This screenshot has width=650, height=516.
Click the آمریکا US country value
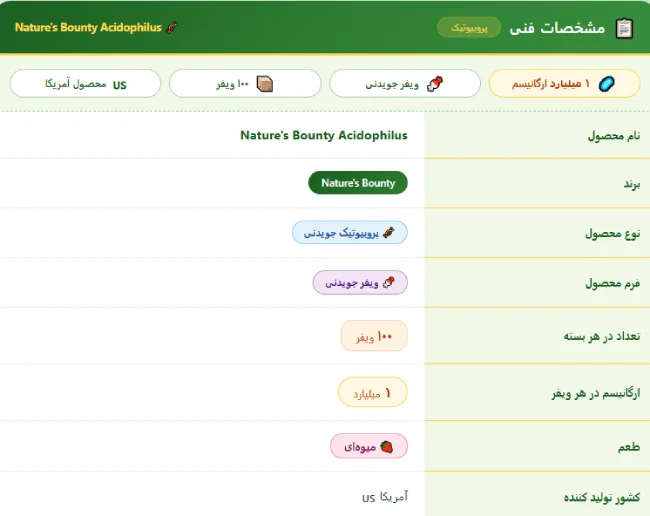[x=385, y=497]
